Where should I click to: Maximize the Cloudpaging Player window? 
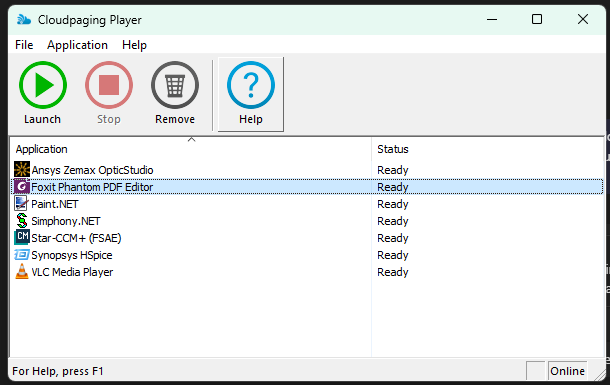[537, 19]
